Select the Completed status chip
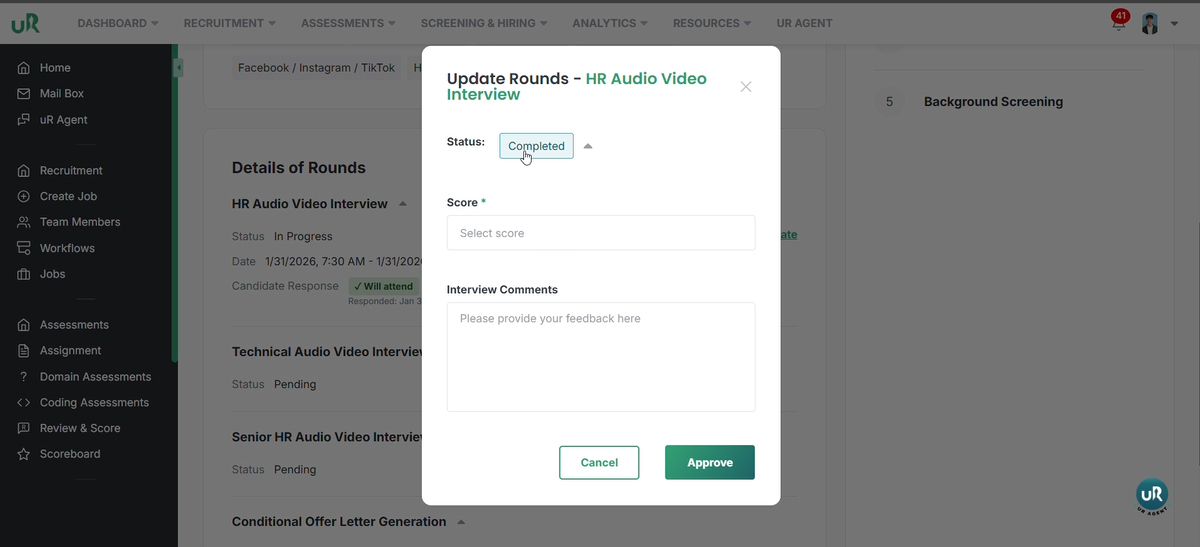 pyautogui.click(x=536, y=146)
